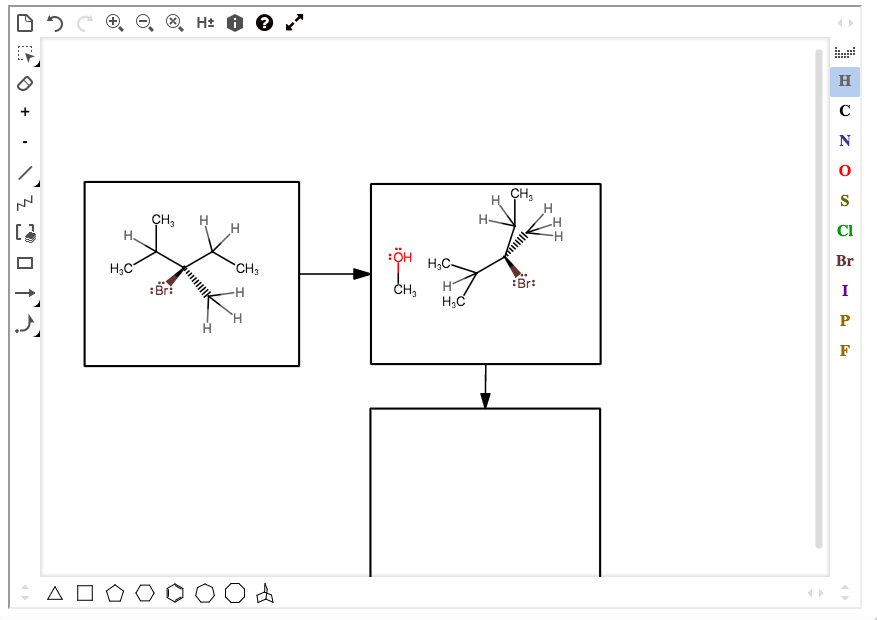Screen dimensions: 877x620
Task: Select the straight reaction arrow tool
Action: tap(25, 293)
